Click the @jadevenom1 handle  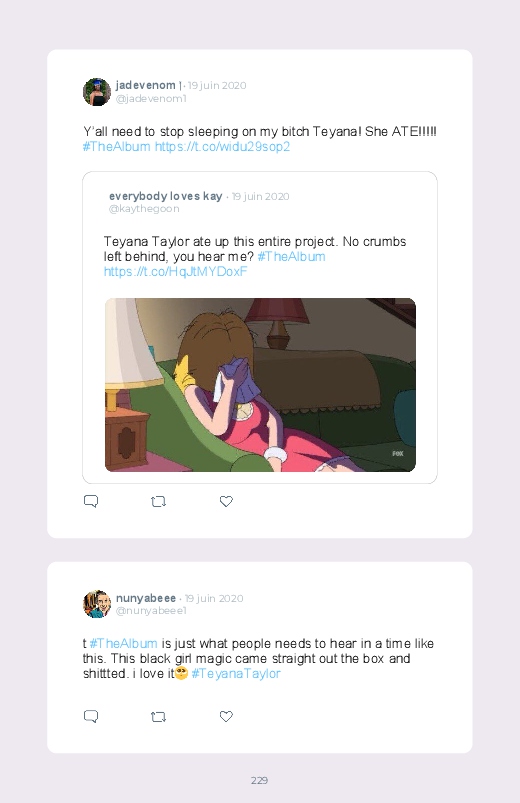point(151,98)
